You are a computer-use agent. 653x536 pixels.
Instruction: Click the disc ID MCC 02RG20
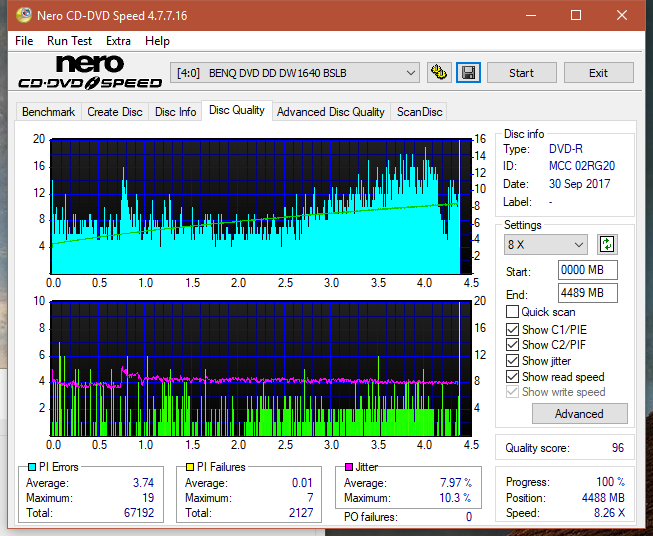[582, 166]
